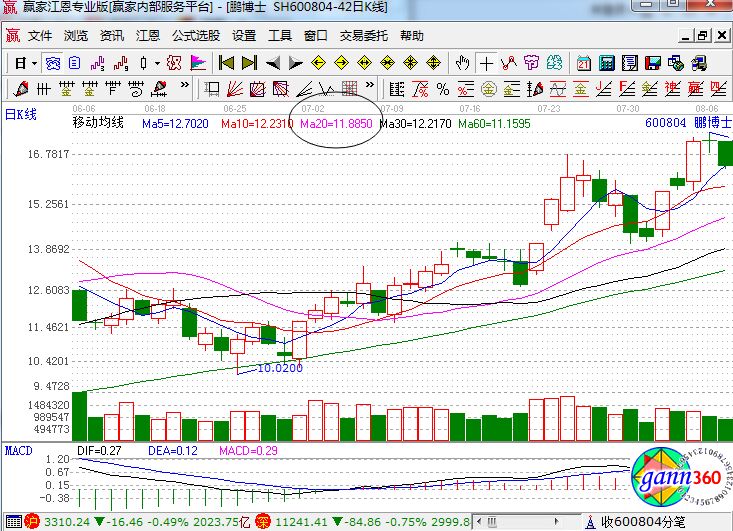Screen dimensions: 733x531
Task: Jump to first bar with skip-back arrow
Action: (226, 62)
